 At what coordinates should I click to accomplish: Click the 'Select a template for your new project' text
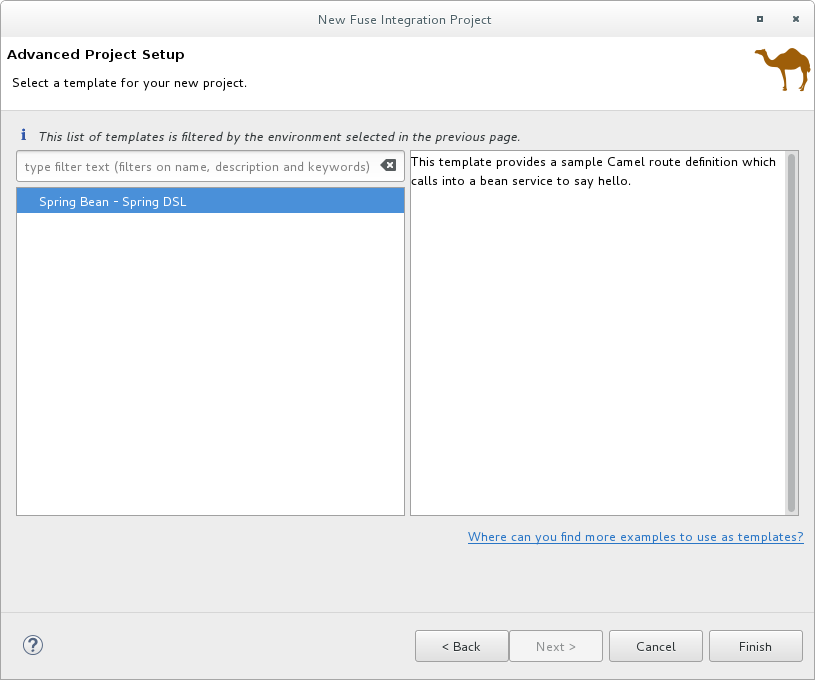(x=129, y=83)
